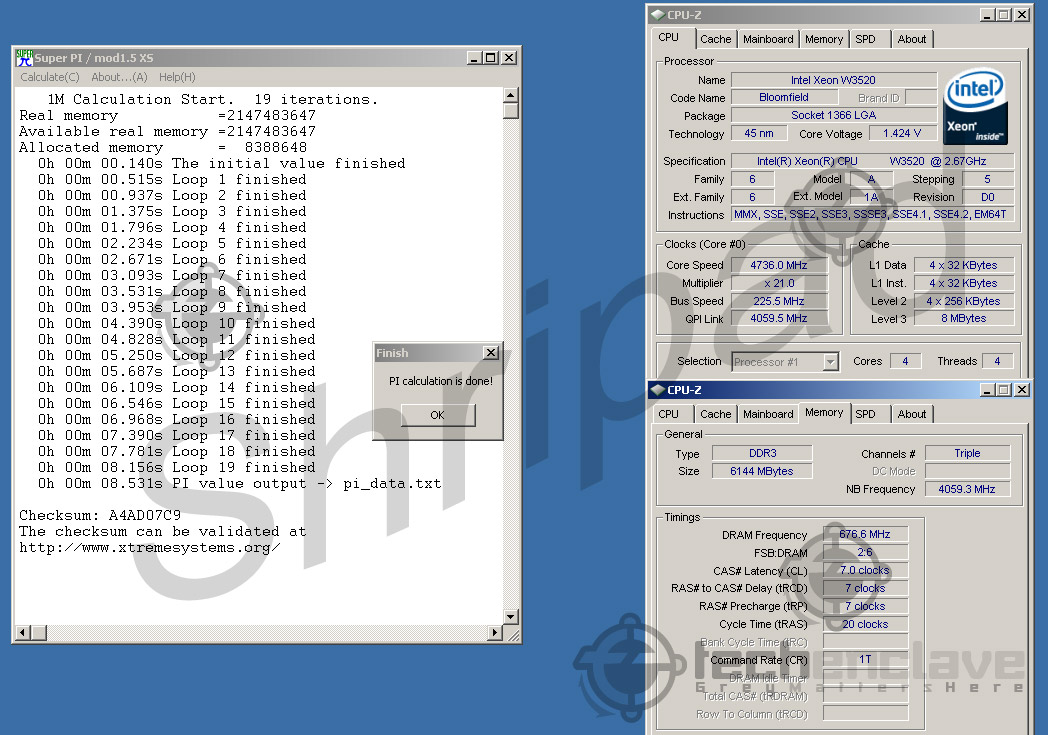
Task: Click the 7.0 clocks CAS latency value
Action: [x=866, y=570]
